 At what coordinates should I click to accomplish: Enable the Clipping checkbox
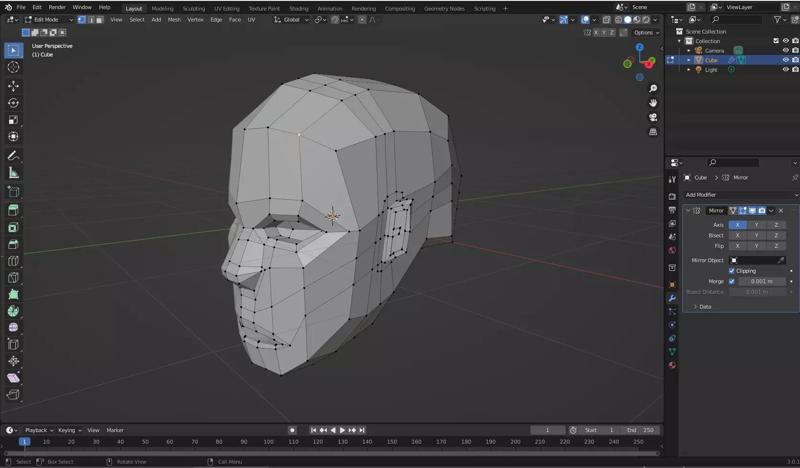pos(732,271)
